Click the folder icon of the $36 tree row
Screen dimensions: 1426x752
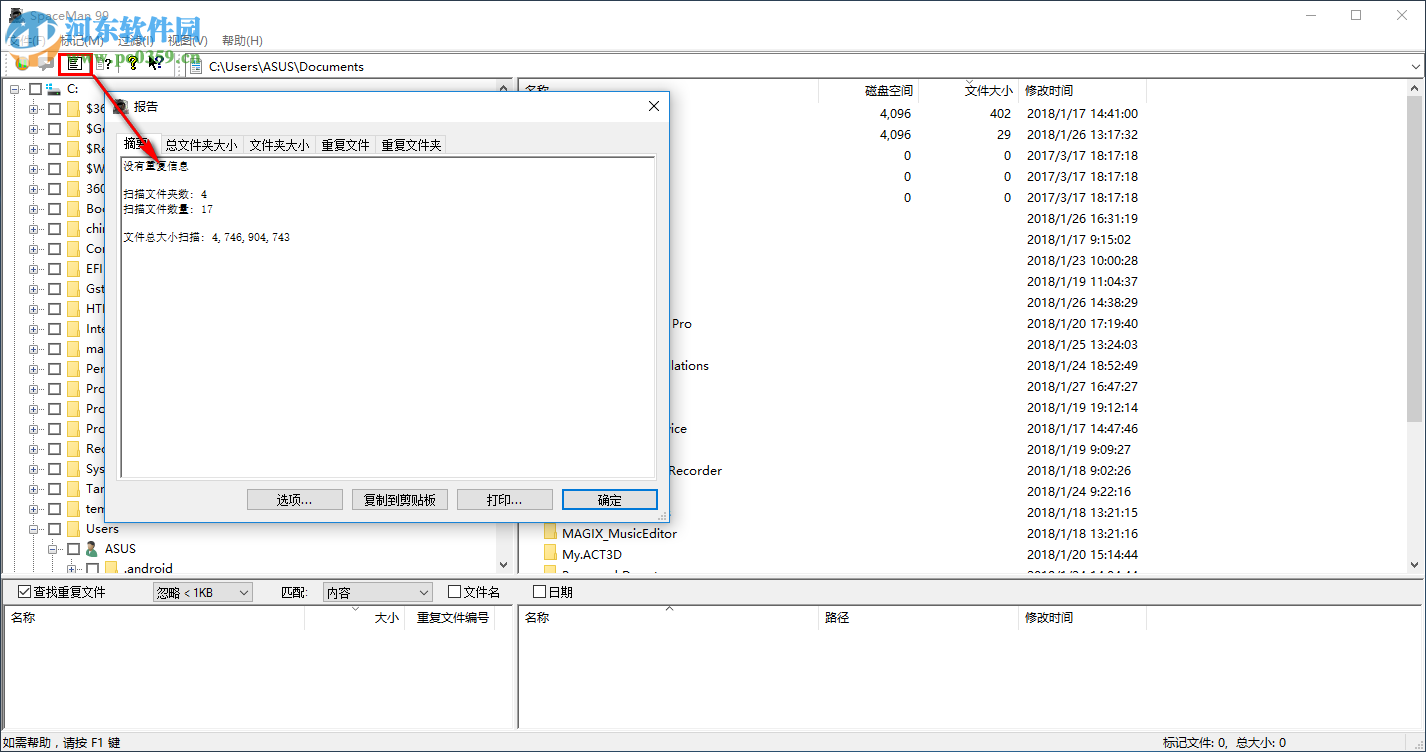pyautogui.click(x=73, y=109)
